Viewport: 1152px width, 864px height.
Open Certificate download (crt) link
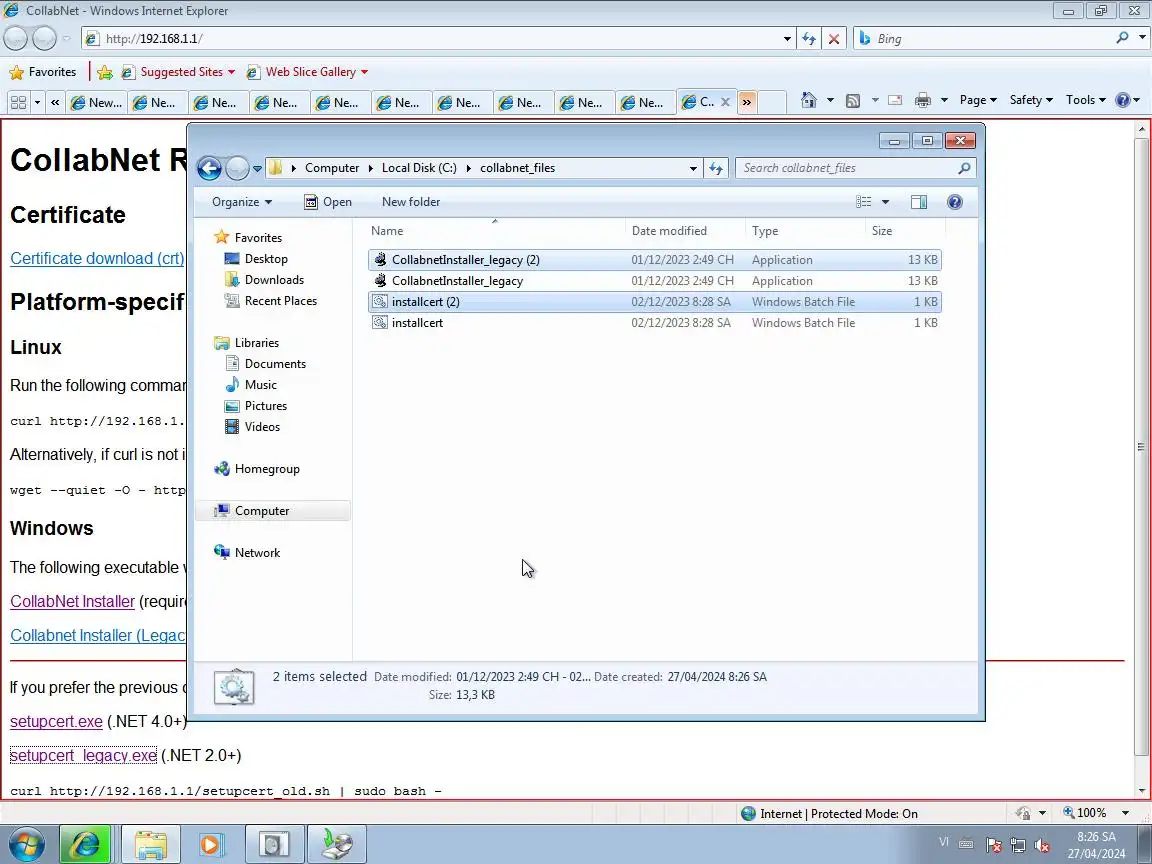click(x=97, y=259)
